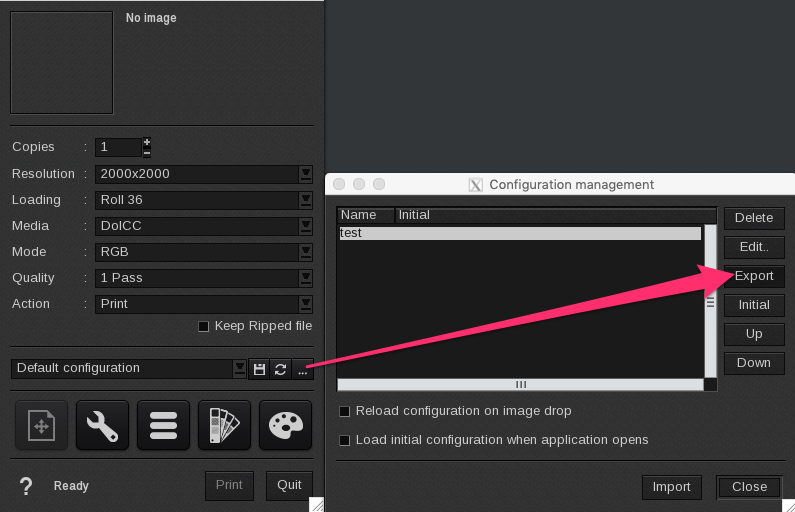
Task: Open the print queue list icon
Action: point(163,426)
